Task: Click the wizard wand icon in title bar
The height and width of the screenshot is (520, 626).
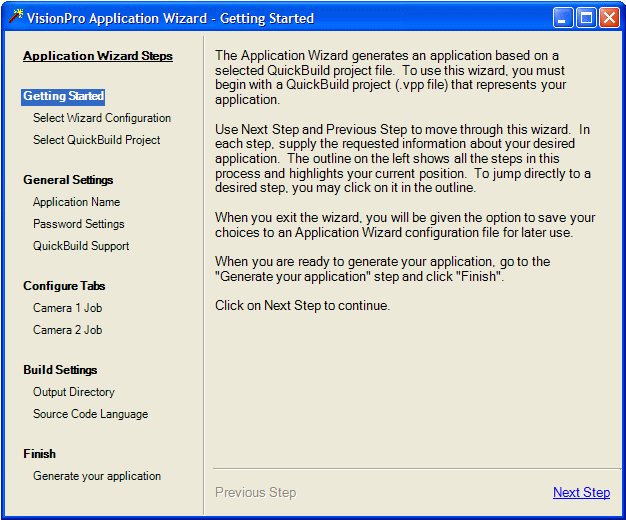Action: [x=16, y=16]
